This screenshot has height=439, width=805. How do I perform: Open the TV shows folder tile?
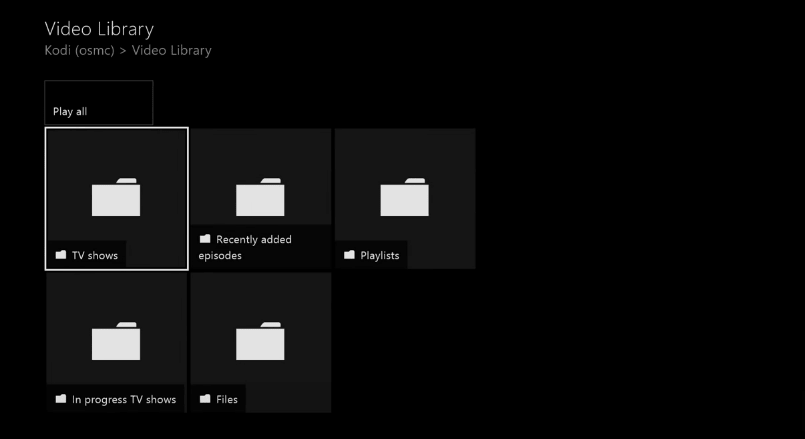[117, 199]
